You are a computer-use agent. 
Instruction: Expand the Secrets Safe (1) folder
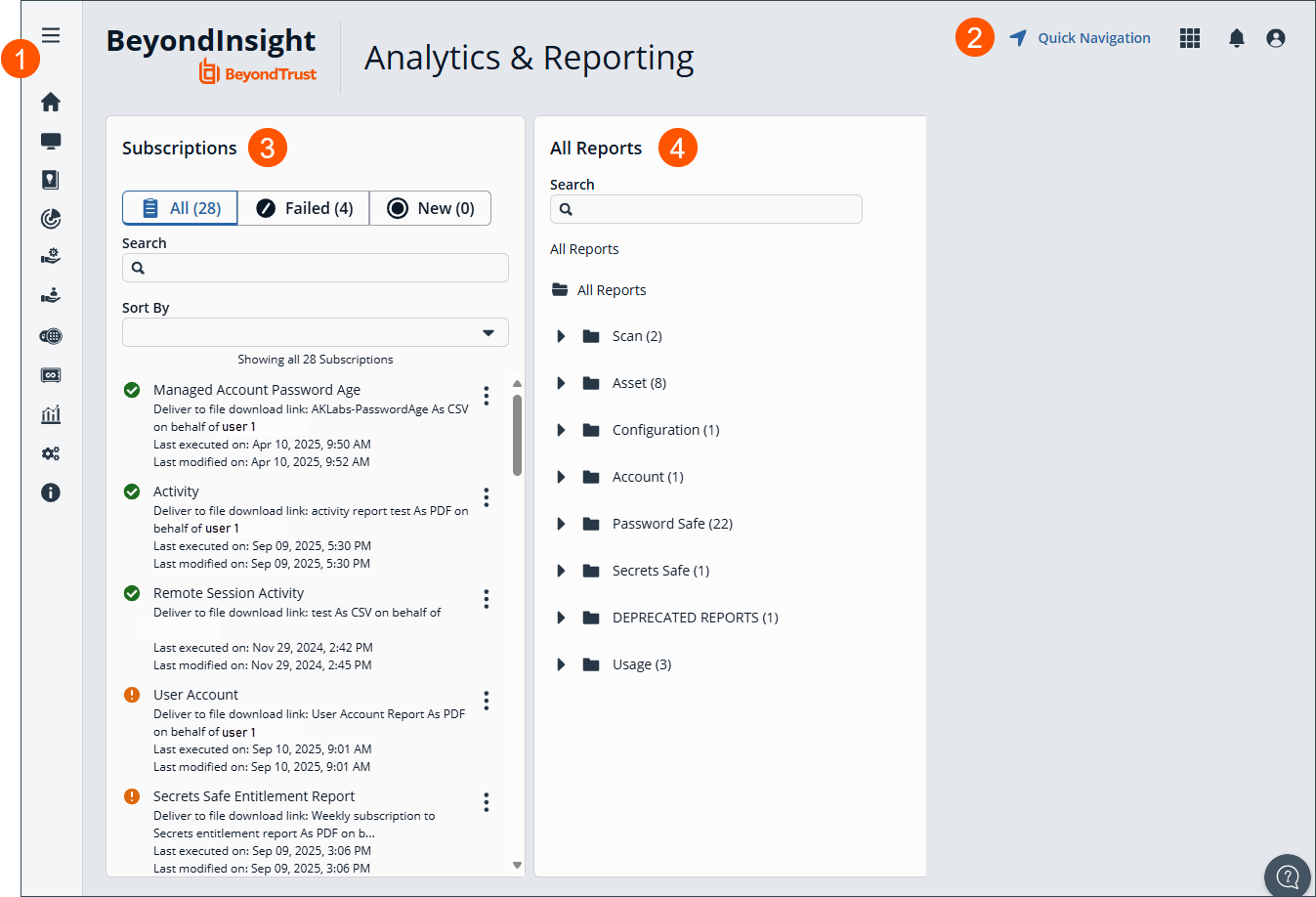(x=561, y=571)
